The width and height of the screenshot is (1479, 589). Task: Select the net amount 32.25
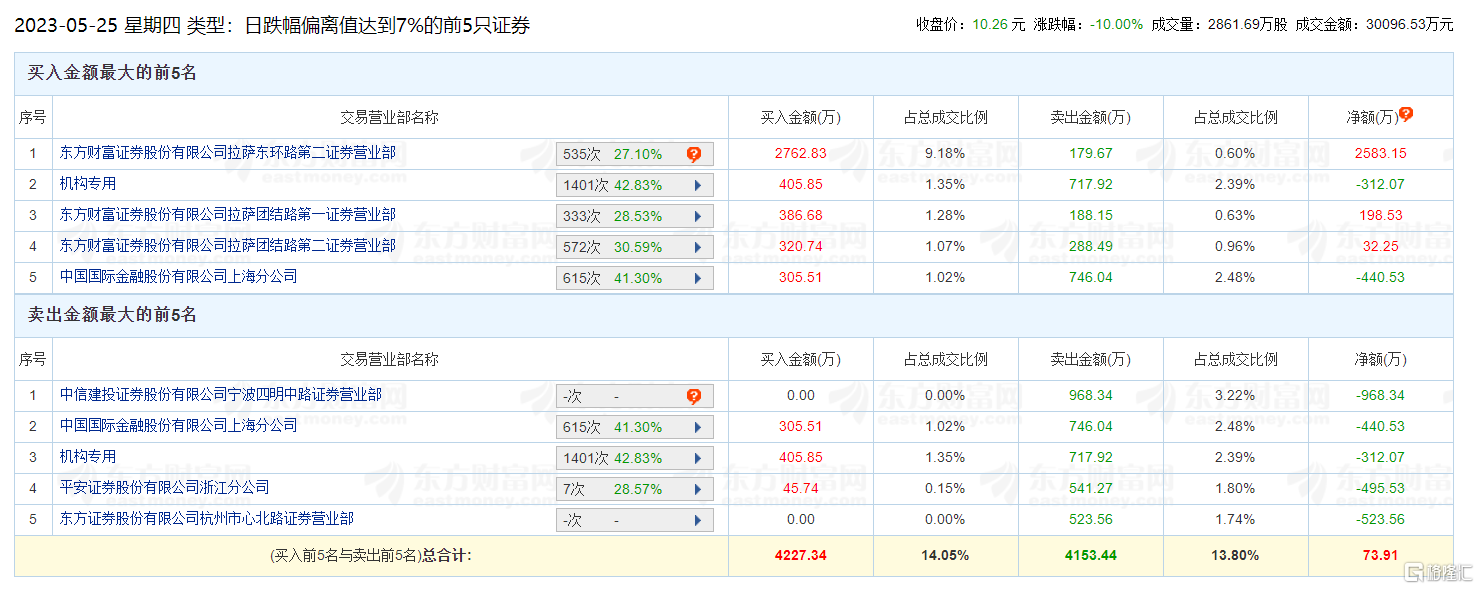[x=1380, y=247]
